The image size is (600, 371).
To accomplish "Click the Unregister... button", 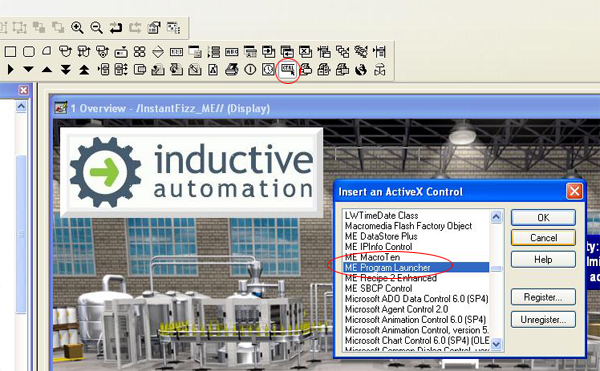I will 543,319.
